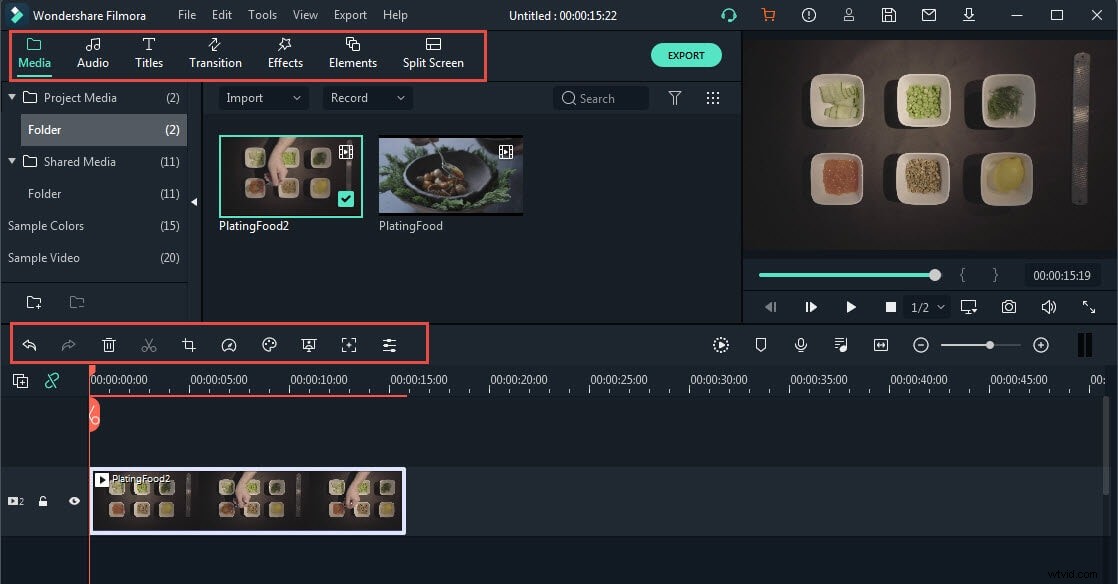This screenshot has height=584, width=1118.
Task: Open the Speed control tool
Action: [x=229, y=345]
